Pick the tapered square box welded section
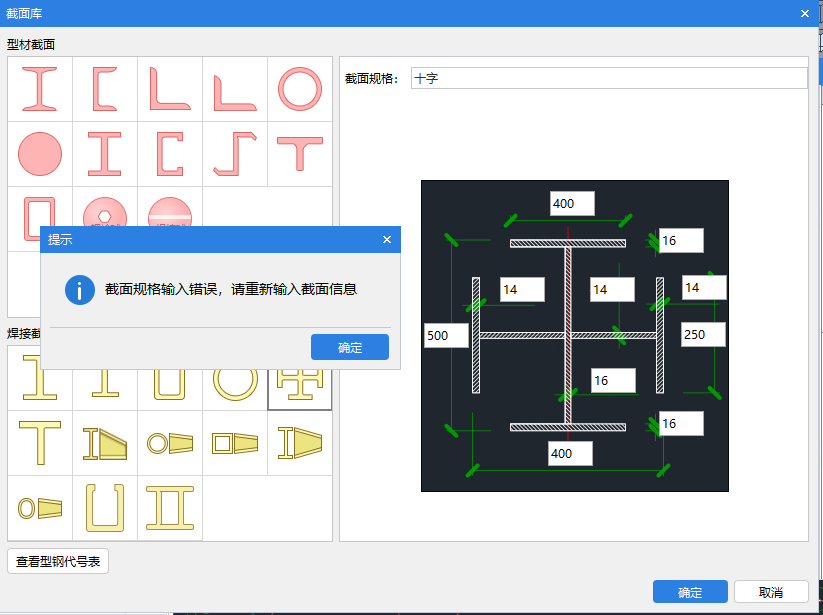823x615 pixels. click(235, 443)
